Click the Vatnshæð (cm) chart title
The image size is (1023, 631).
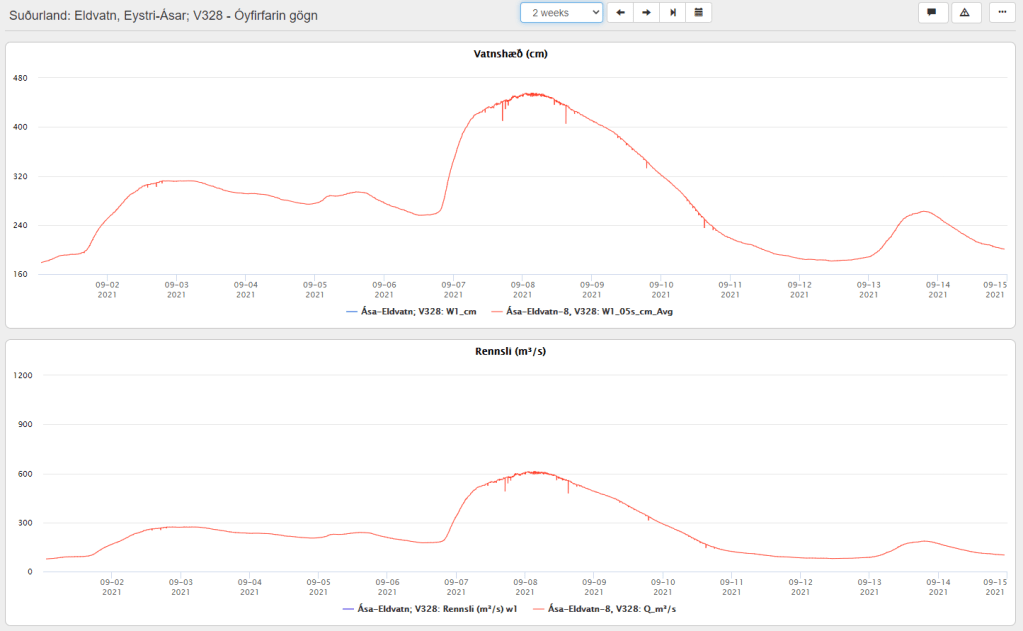[x=511, y=54]
